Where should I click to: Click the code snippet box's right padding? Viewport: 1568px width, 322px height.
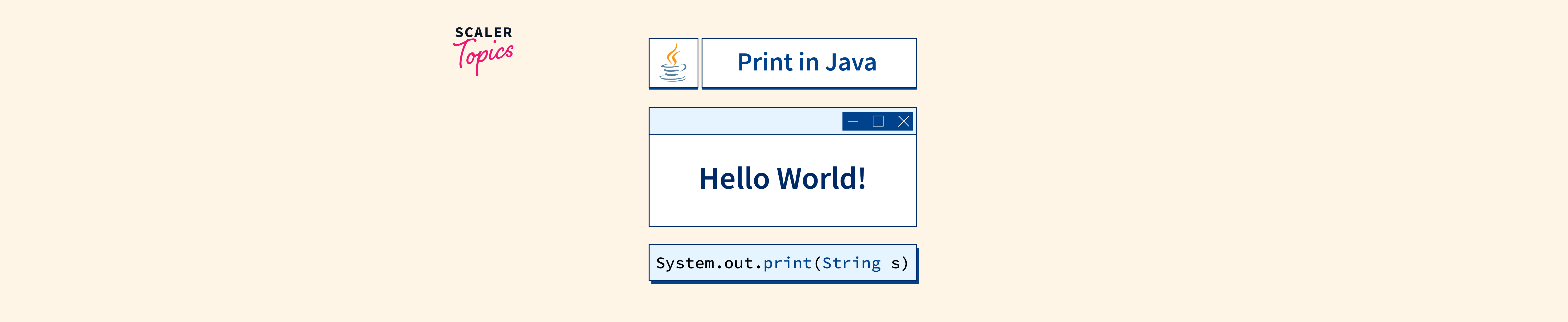coord(912,263)
